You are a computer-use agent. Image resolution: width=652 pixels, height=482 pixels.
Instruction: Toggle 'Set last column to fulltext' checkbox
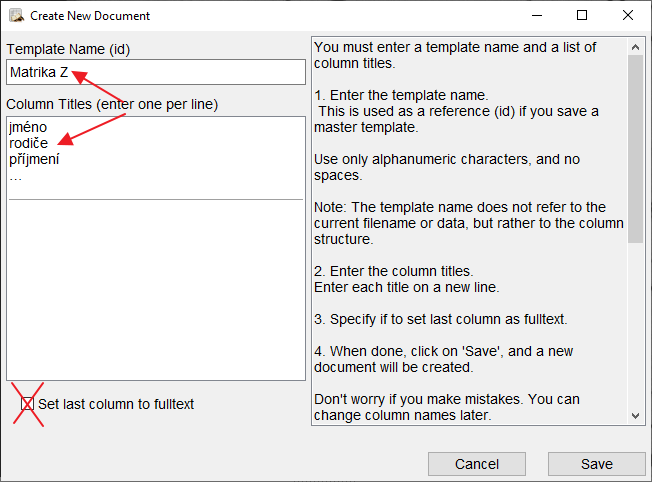pyautogui.click(x=28, y=404)
